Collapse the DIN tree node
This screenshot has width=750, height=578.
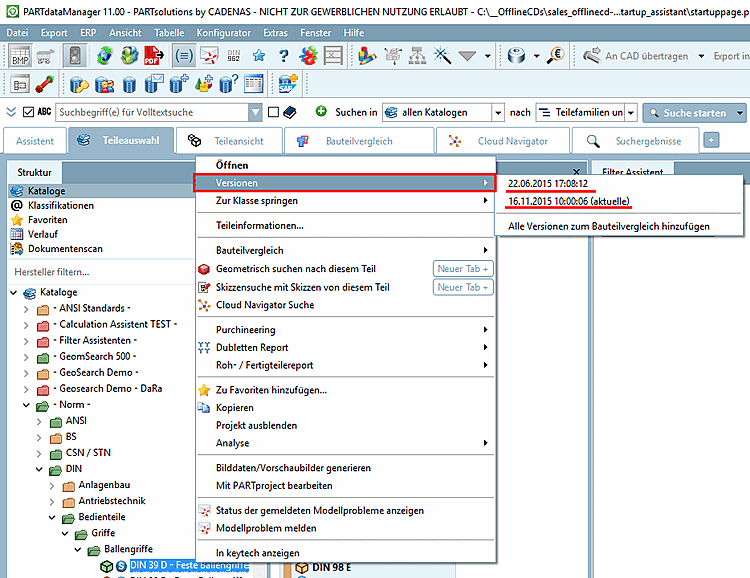click(39, 469)
